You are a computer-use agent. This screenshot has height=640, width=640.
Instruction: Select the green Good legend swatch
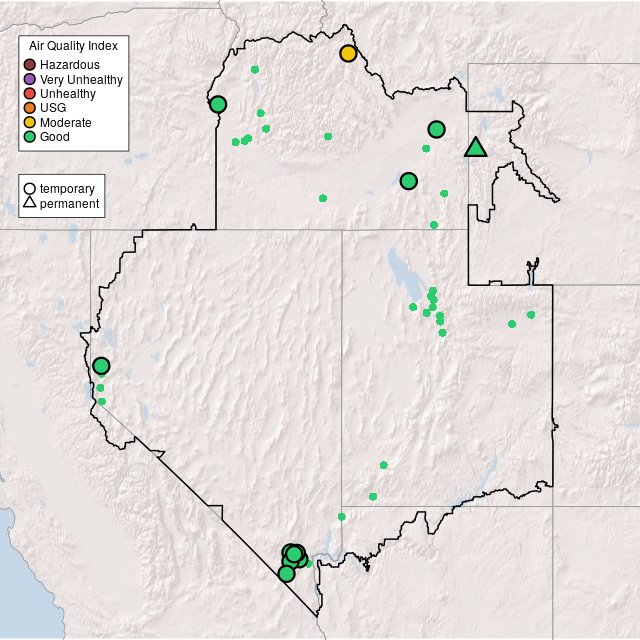tap(30, 136)
